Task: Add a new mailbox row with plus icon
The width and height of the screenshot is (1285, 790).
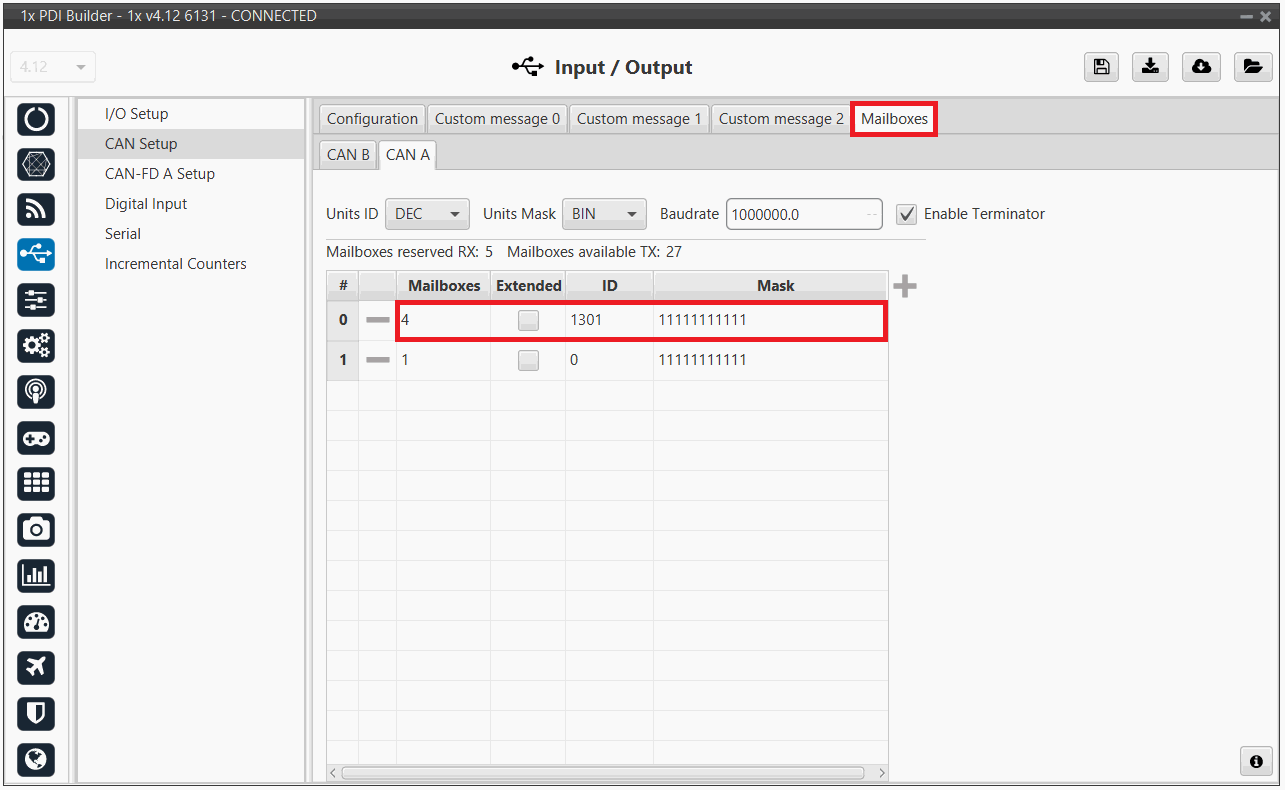Action: [x=904, y=287]
